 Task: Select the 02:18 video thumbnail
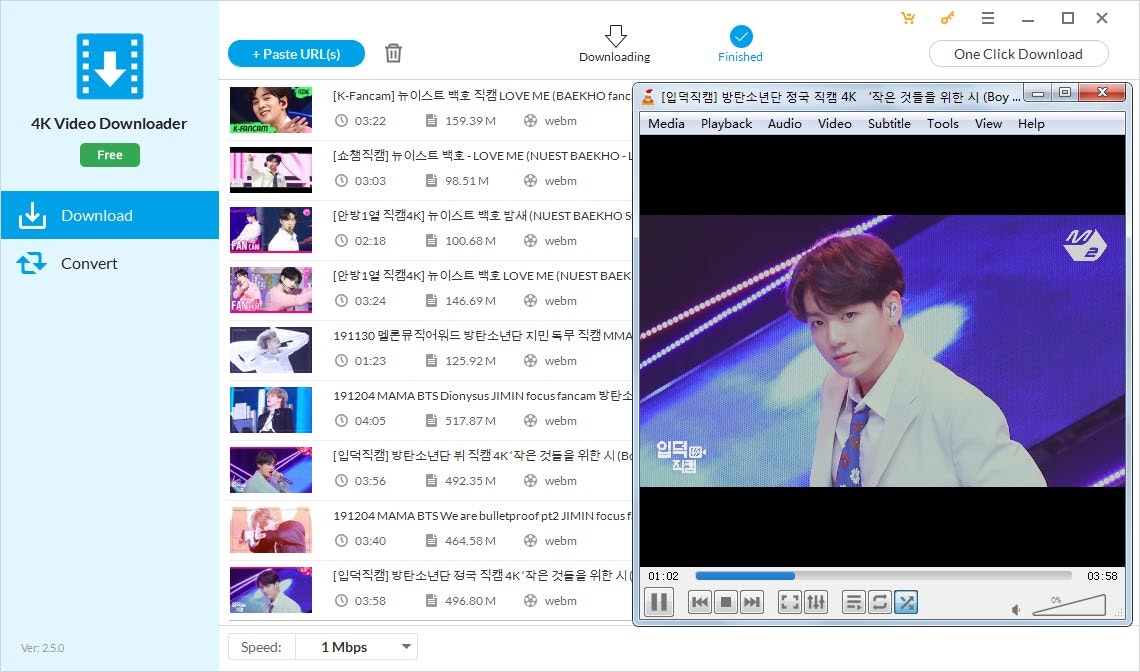click(270, 230)
